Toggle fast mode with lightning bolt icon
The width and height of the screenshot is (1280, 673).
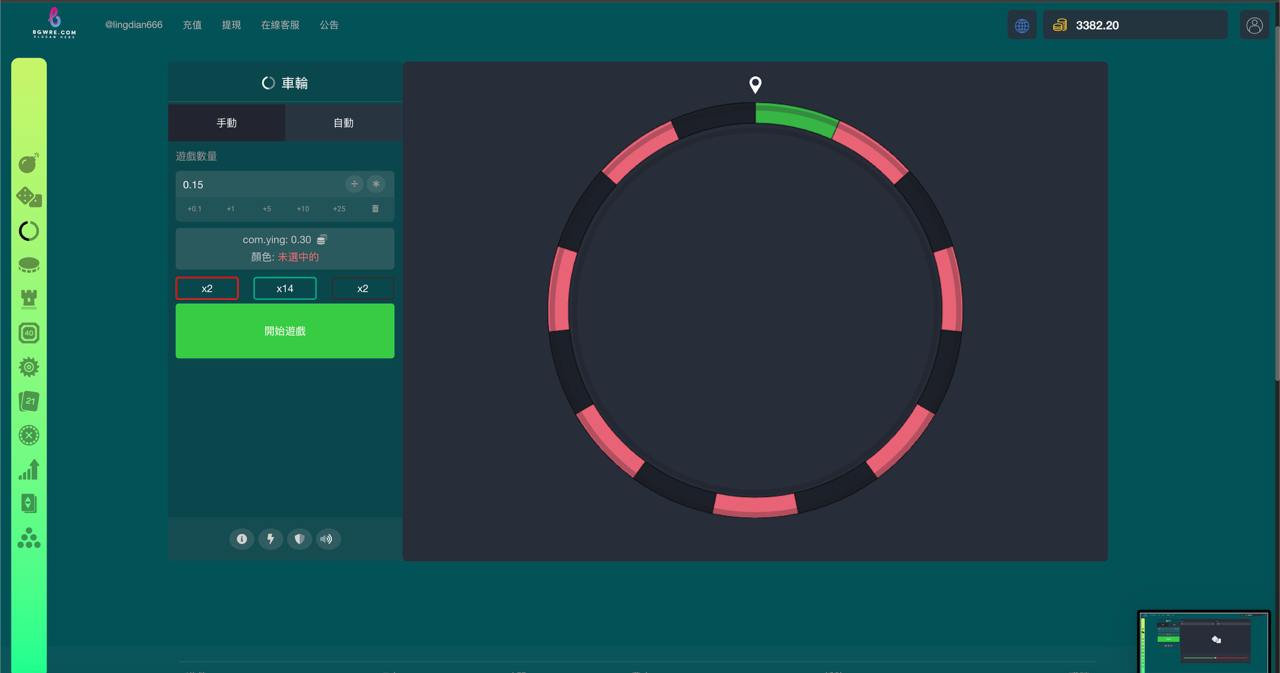[x=270, y=539]
